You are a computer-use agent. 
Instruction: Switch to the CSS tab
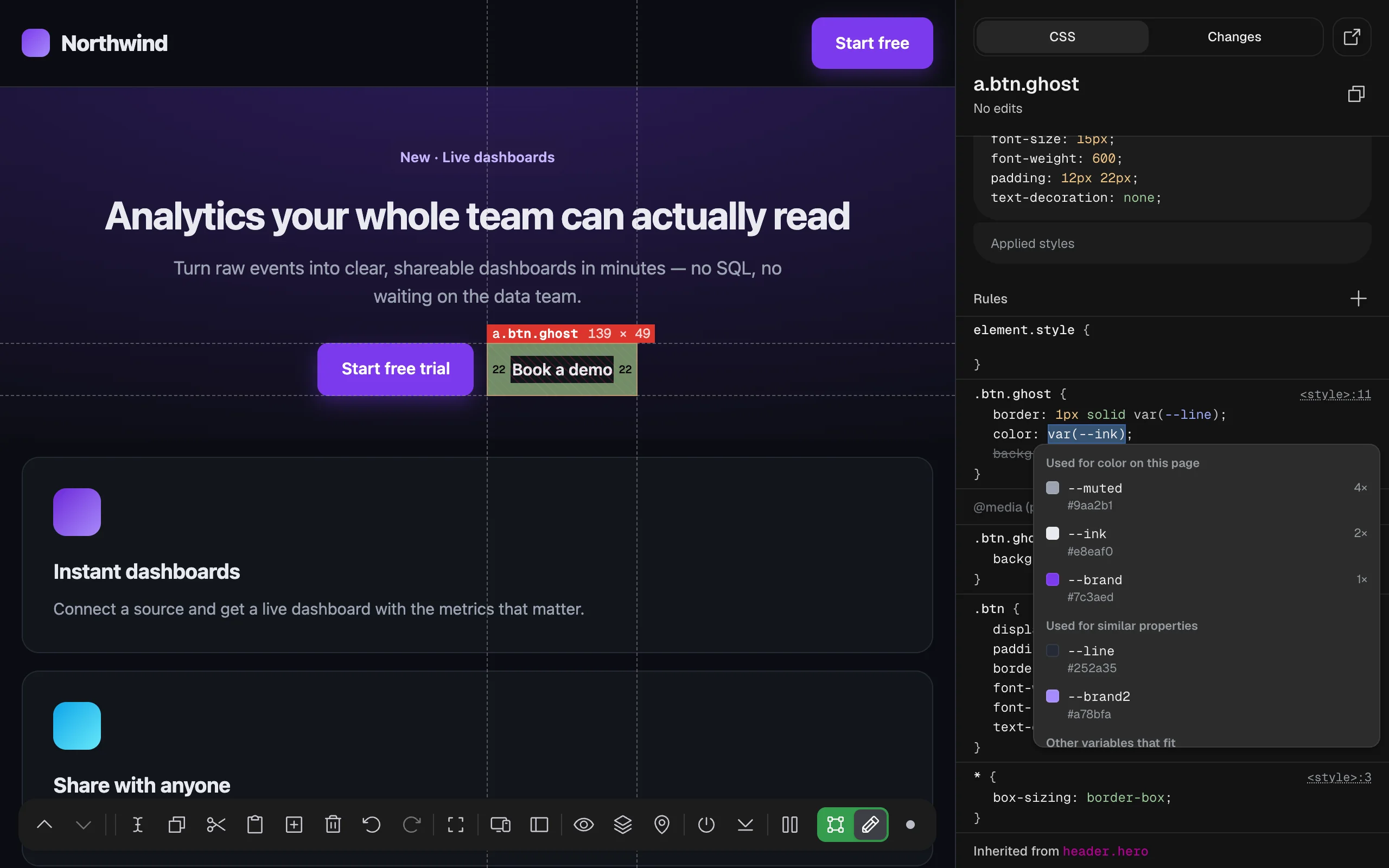point(1062,37)
